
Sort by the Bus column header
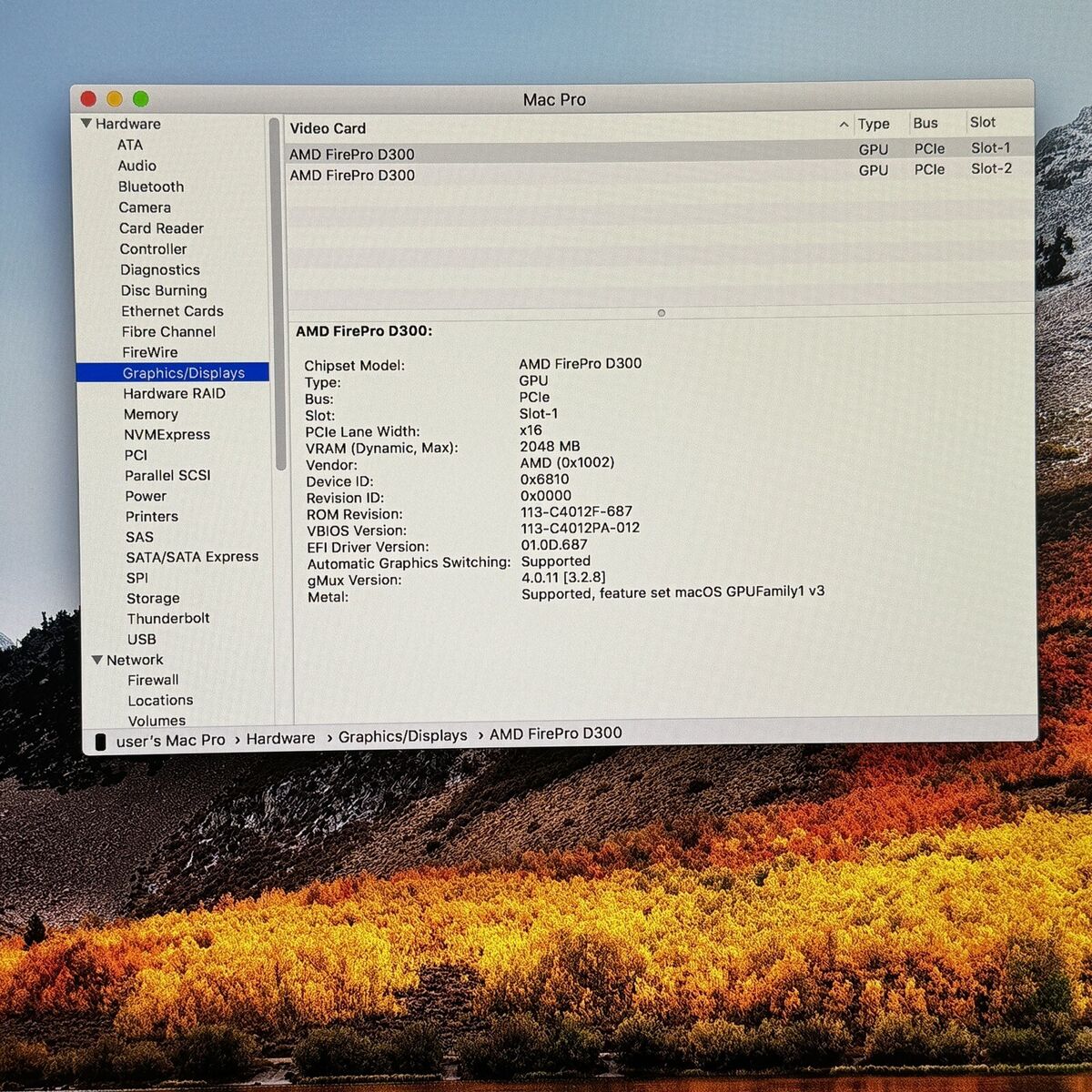925,123
